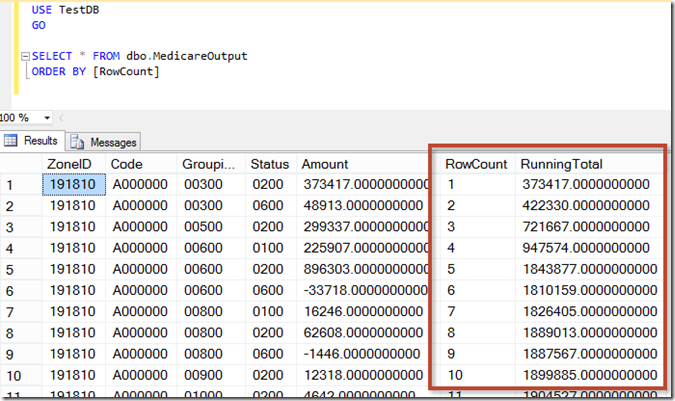Select the Amount column header
This screenshot has height=401, width=675.
325,164
